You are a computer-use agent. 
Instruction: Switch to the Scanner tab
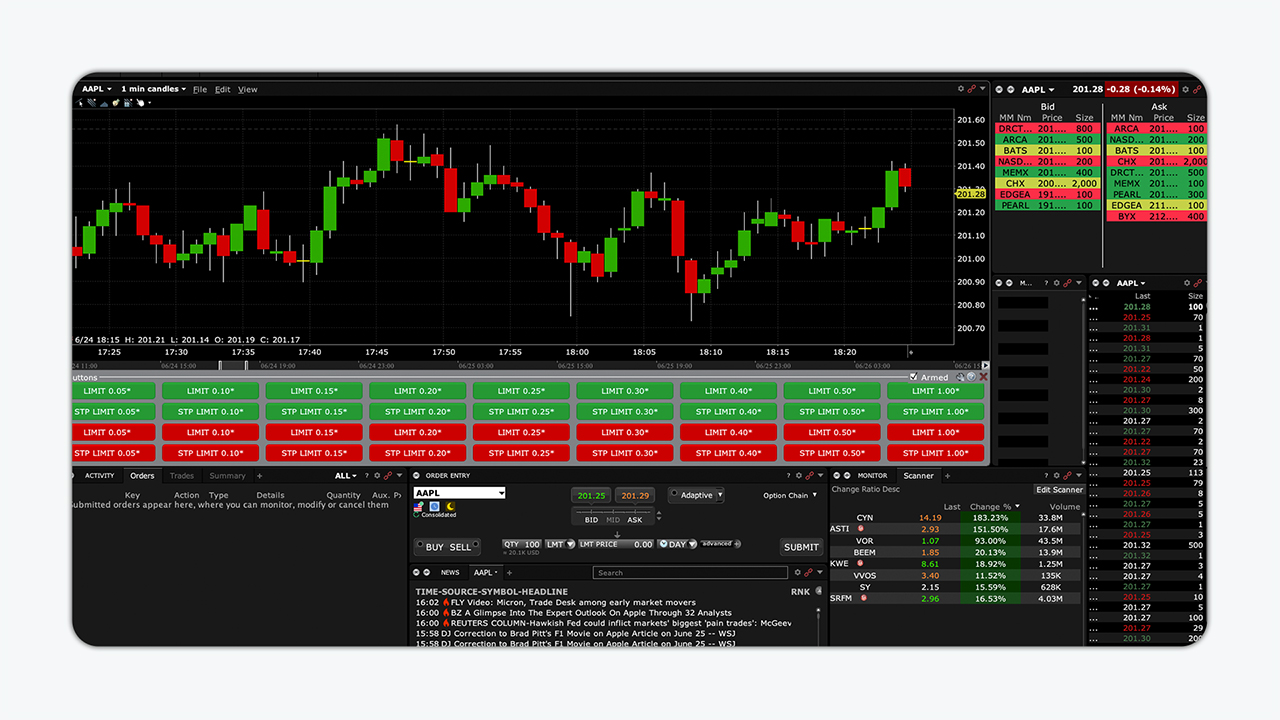click(919, 476)
